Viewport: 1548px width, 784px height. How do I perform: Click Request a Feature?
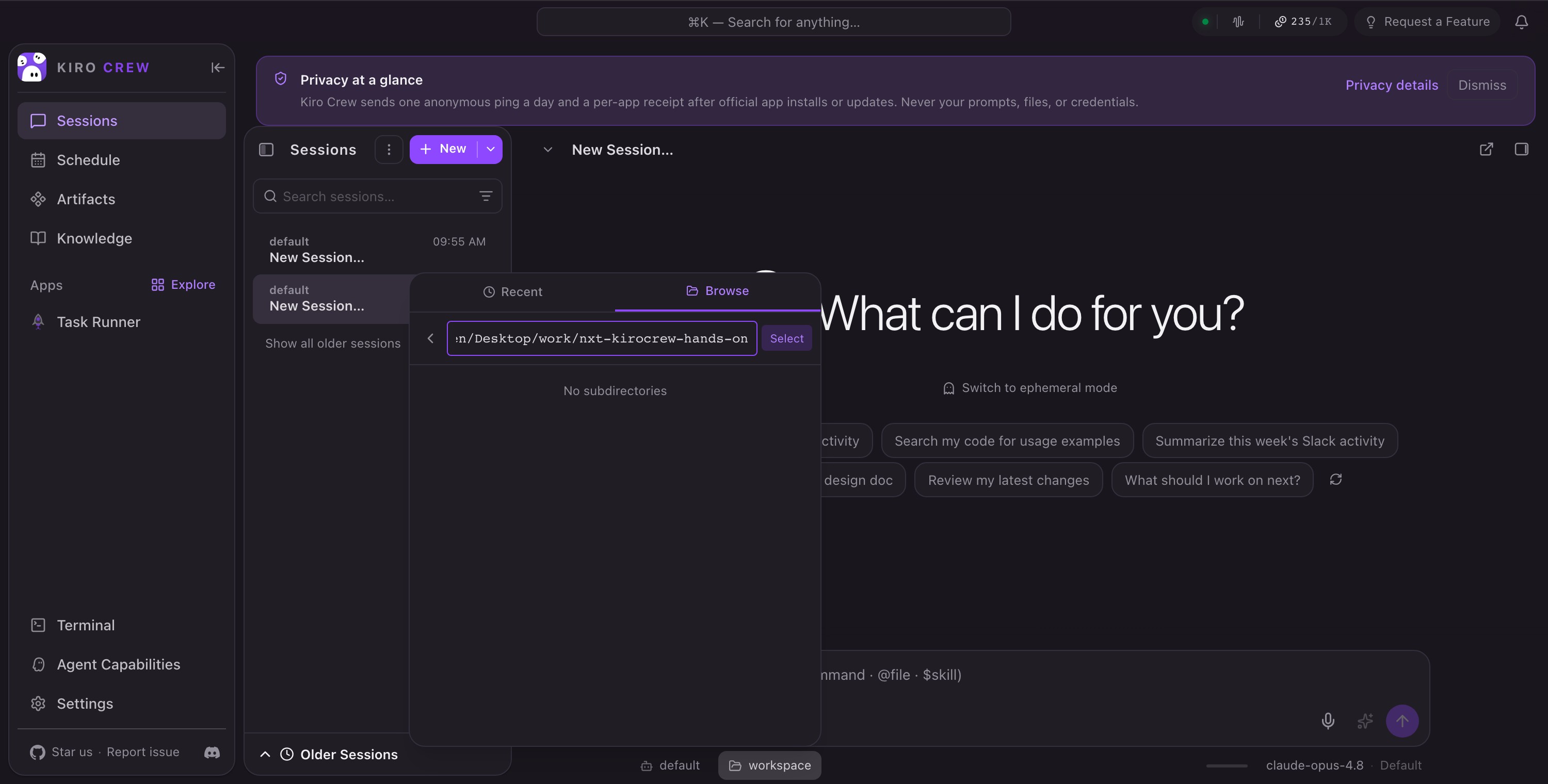[1427, 22]
